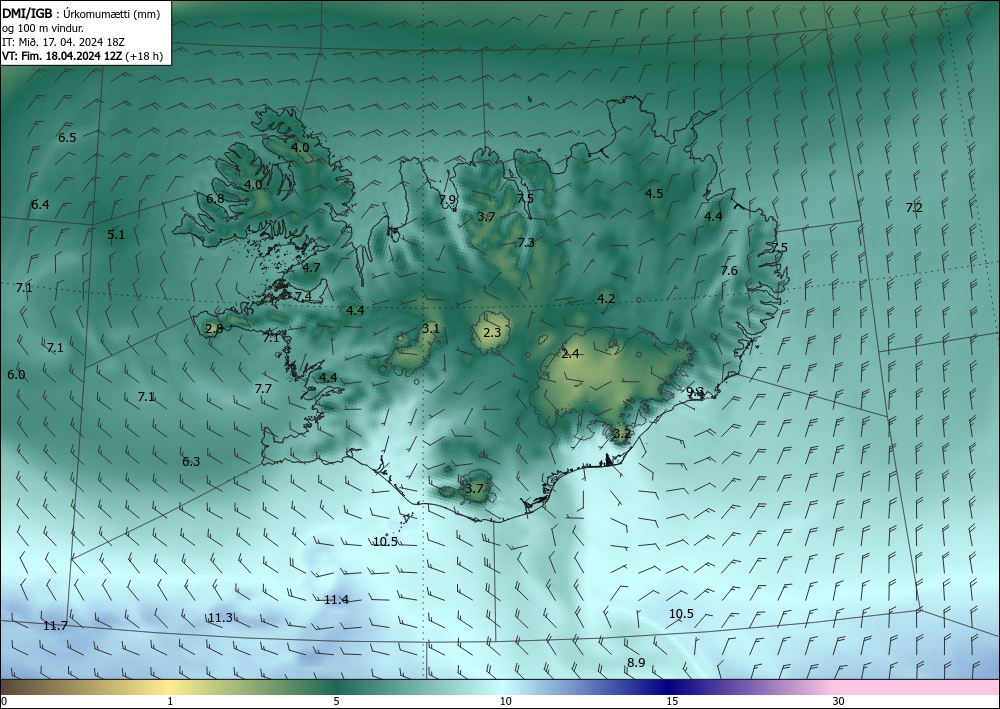This screenshot has height=709, width=1000.
Task: Click the 2.4 value on Vatnajökull glacier
Action: coord(570,354)
